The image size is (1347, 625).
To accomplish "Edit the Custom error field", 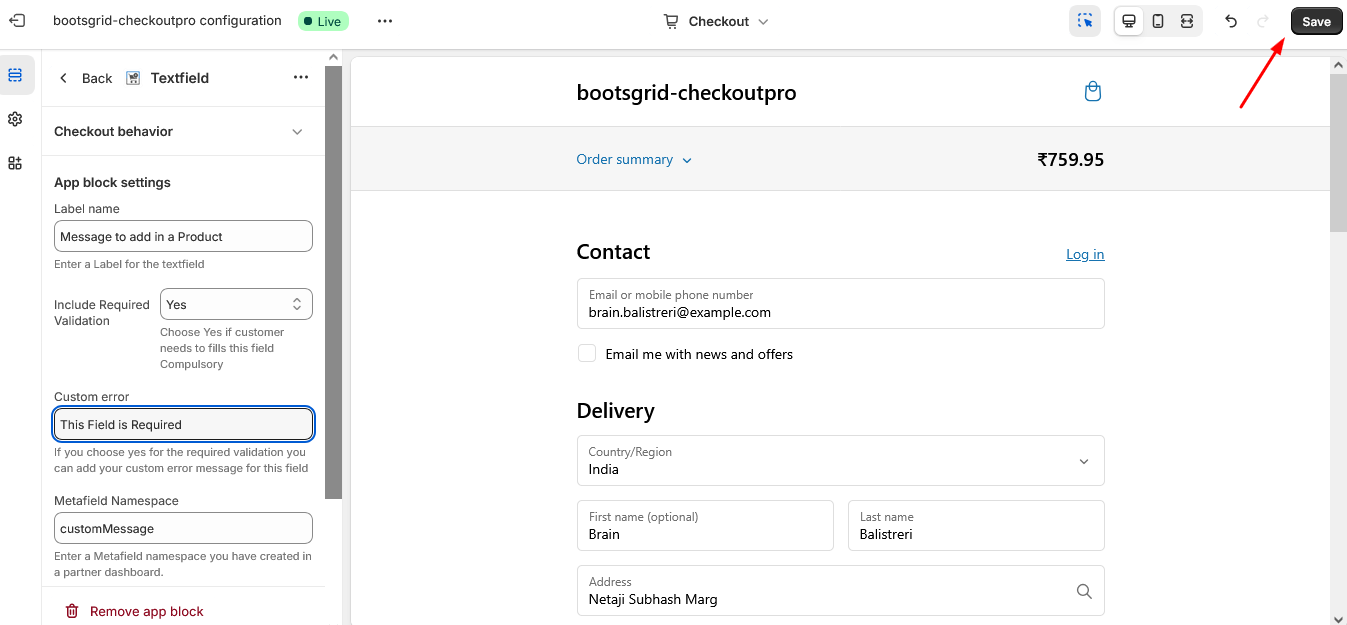I will click(183, 424).
